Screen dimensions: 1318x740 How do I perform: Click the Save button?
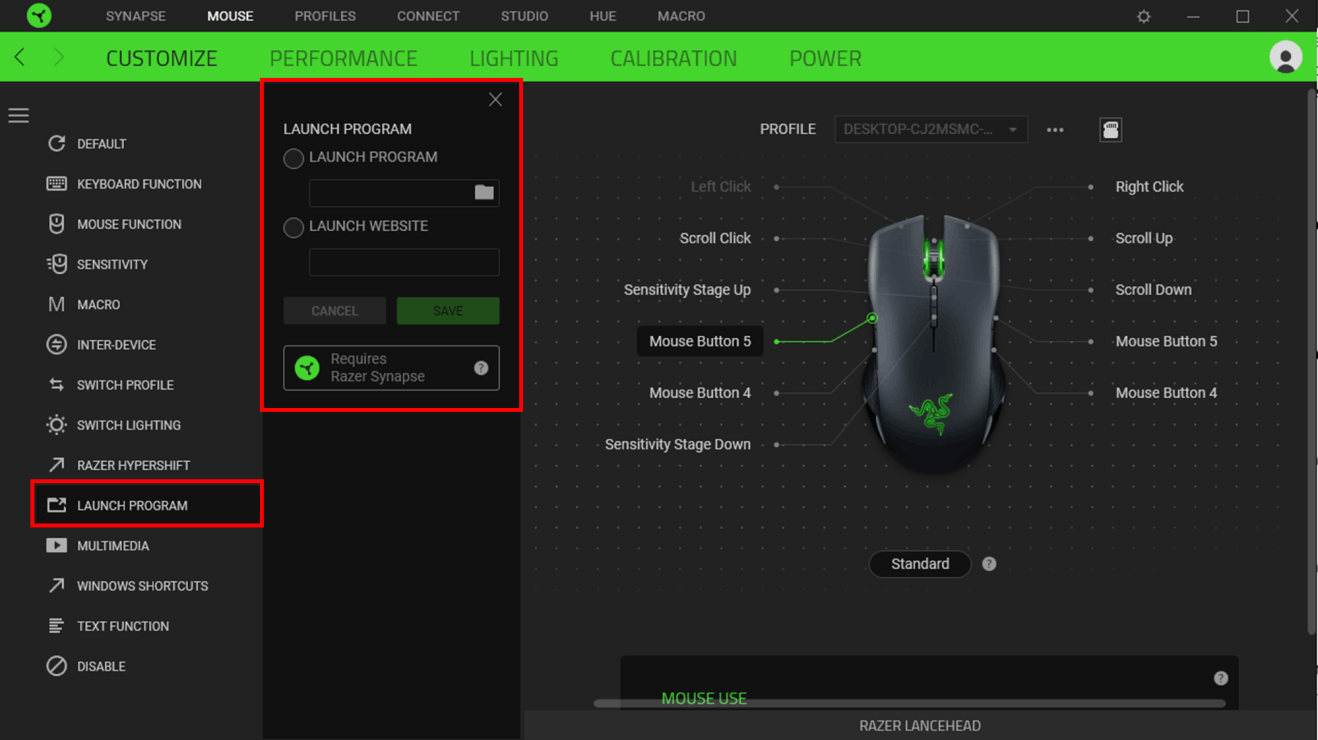(x=448, y=311)
